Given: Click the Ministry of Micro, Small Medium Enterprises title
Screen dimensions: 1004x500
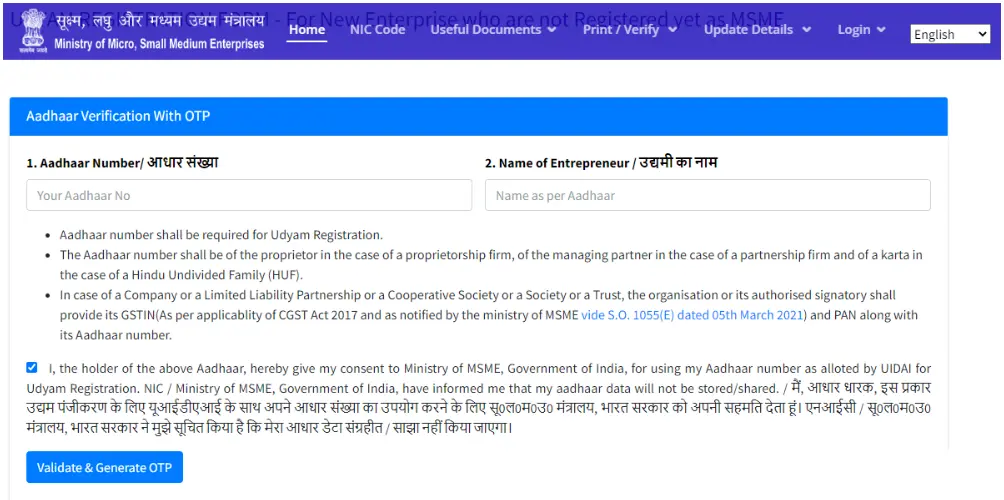Looking at the screenshot, I should (159, 44).
